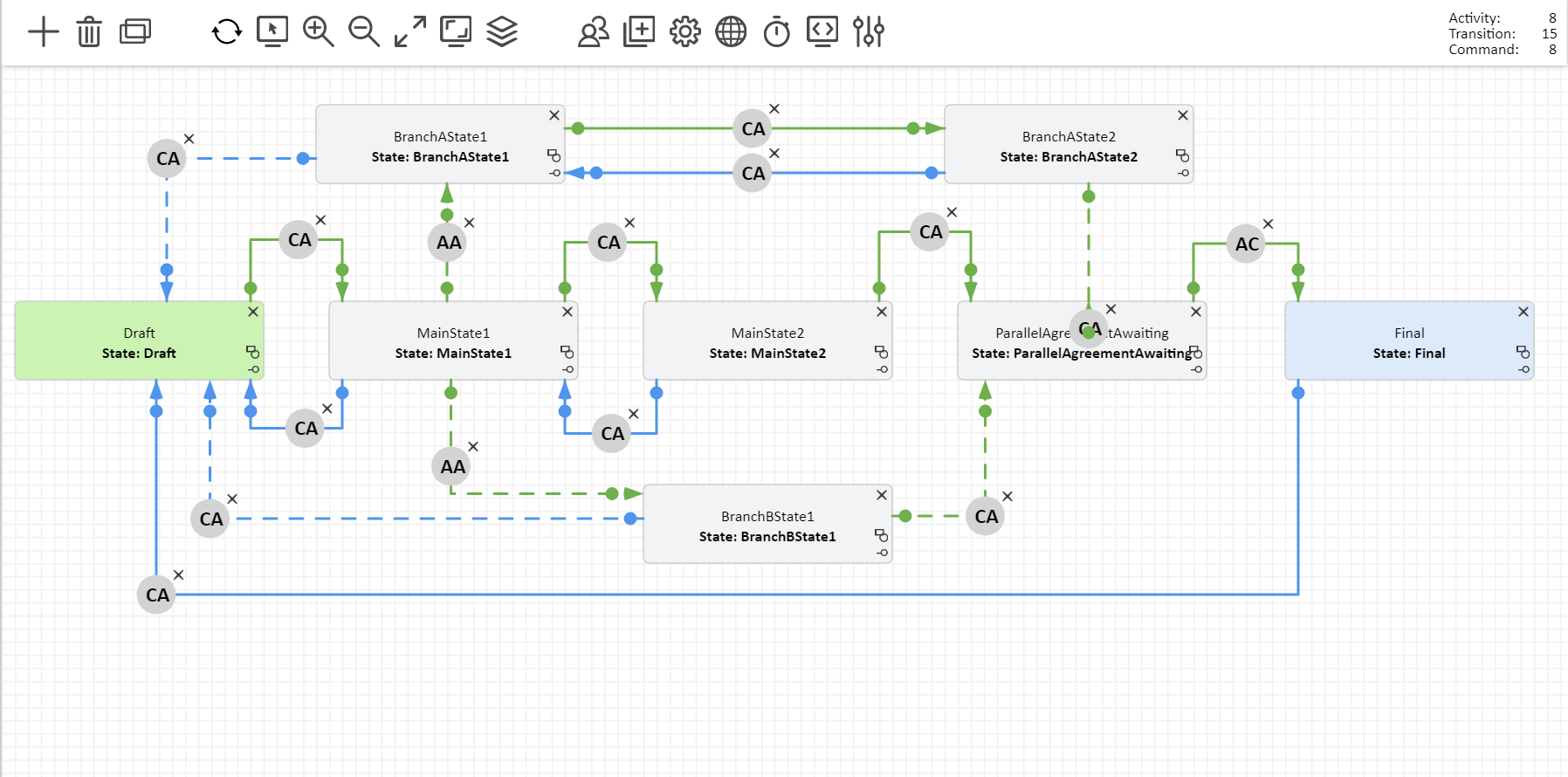This screenshot has height=777, width=1568.
Task: Click the copy selected items icon
Action: pyautogui.click(x=135, y=32)
